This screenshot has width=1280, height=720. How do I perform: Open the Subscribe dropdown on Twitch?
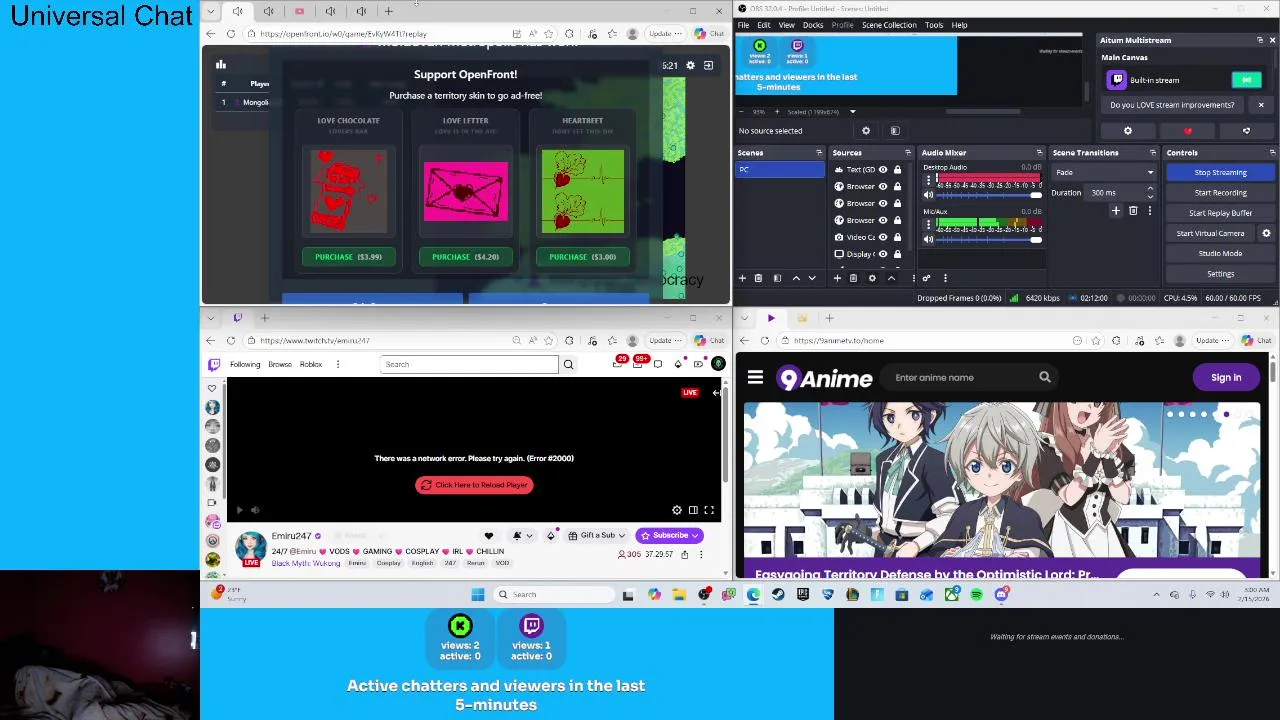tap(669, 535)
